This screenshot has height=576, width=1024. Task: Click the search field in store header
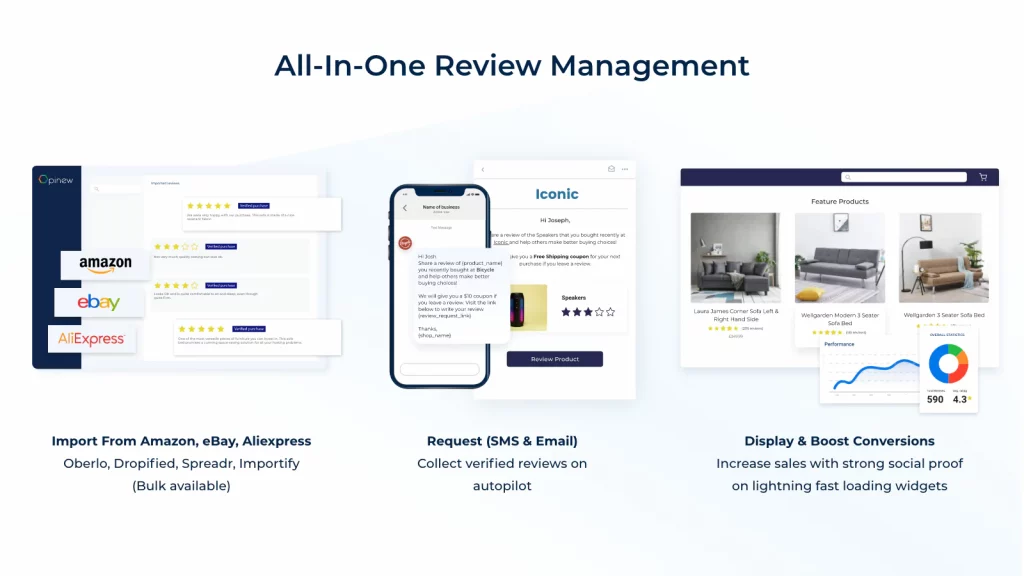click(x=904, y=177)
